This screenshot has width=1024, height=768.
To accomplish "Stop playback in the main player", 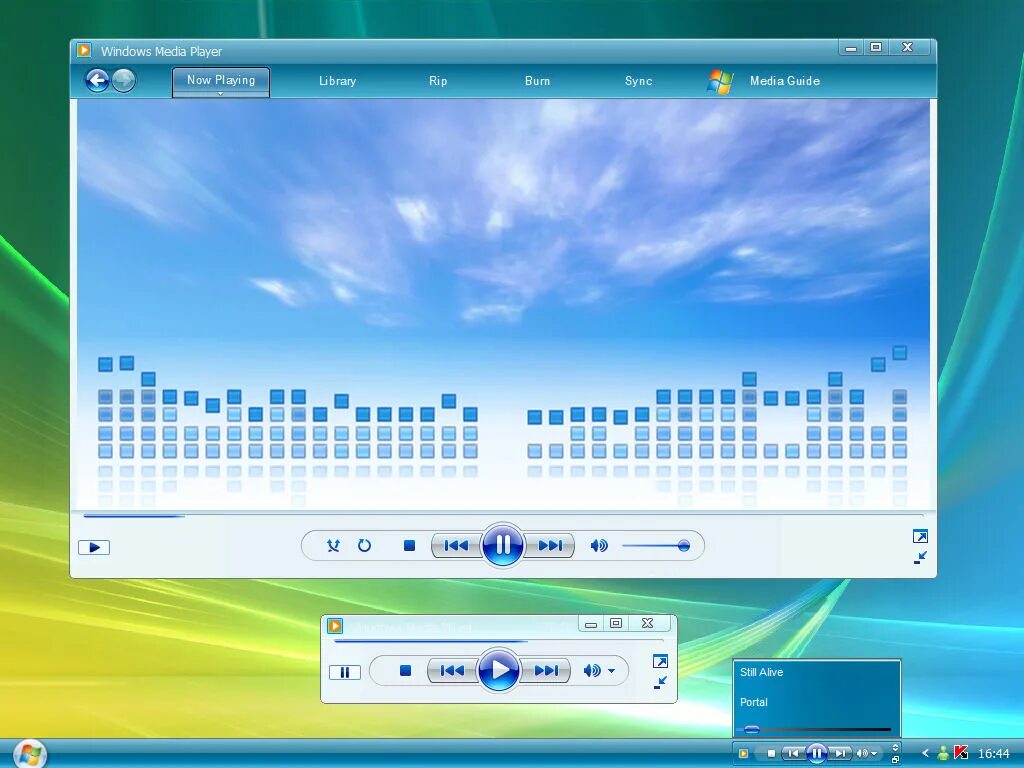I will [x=409, y=545].
